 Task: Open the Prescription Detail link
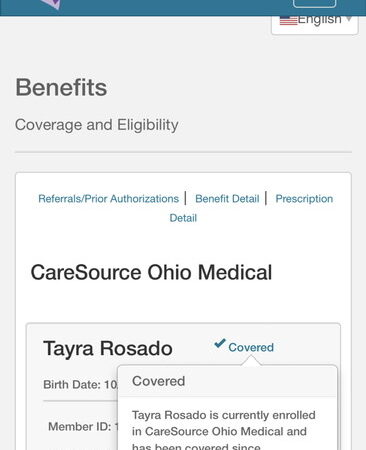[251, 208]
